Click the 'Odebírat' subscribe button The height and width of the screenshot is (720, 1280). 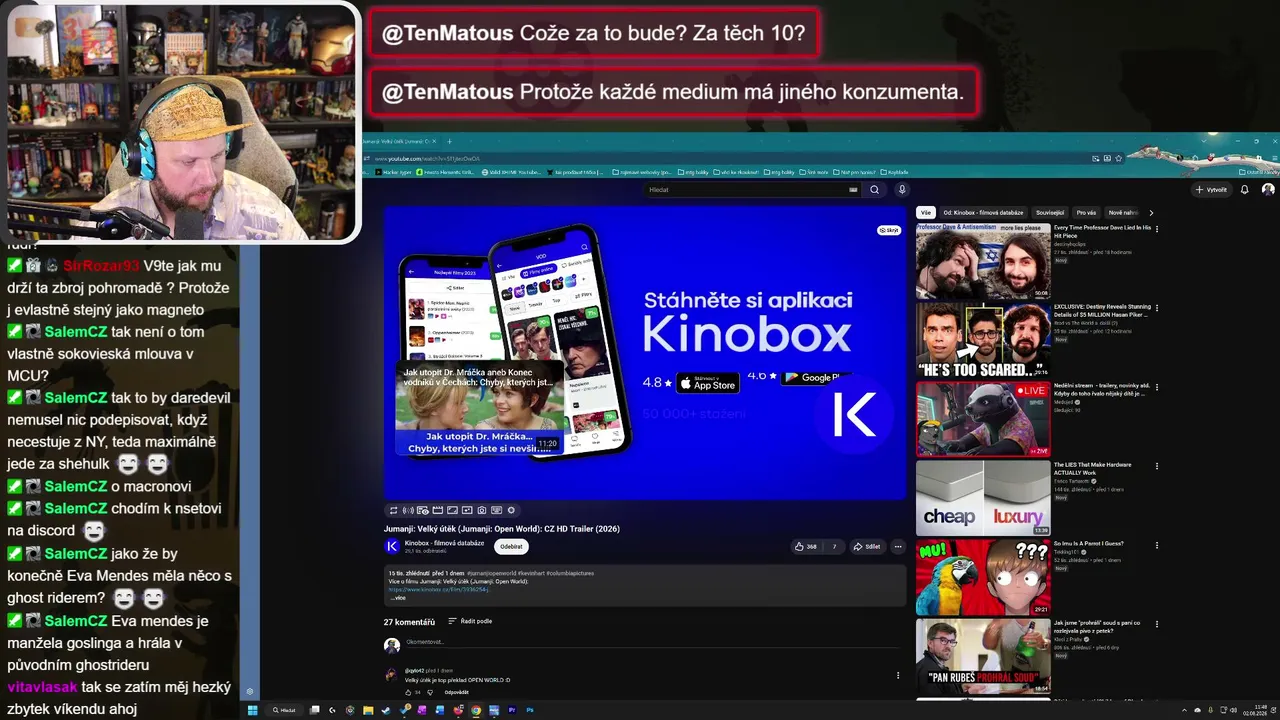tap(511, 547)
